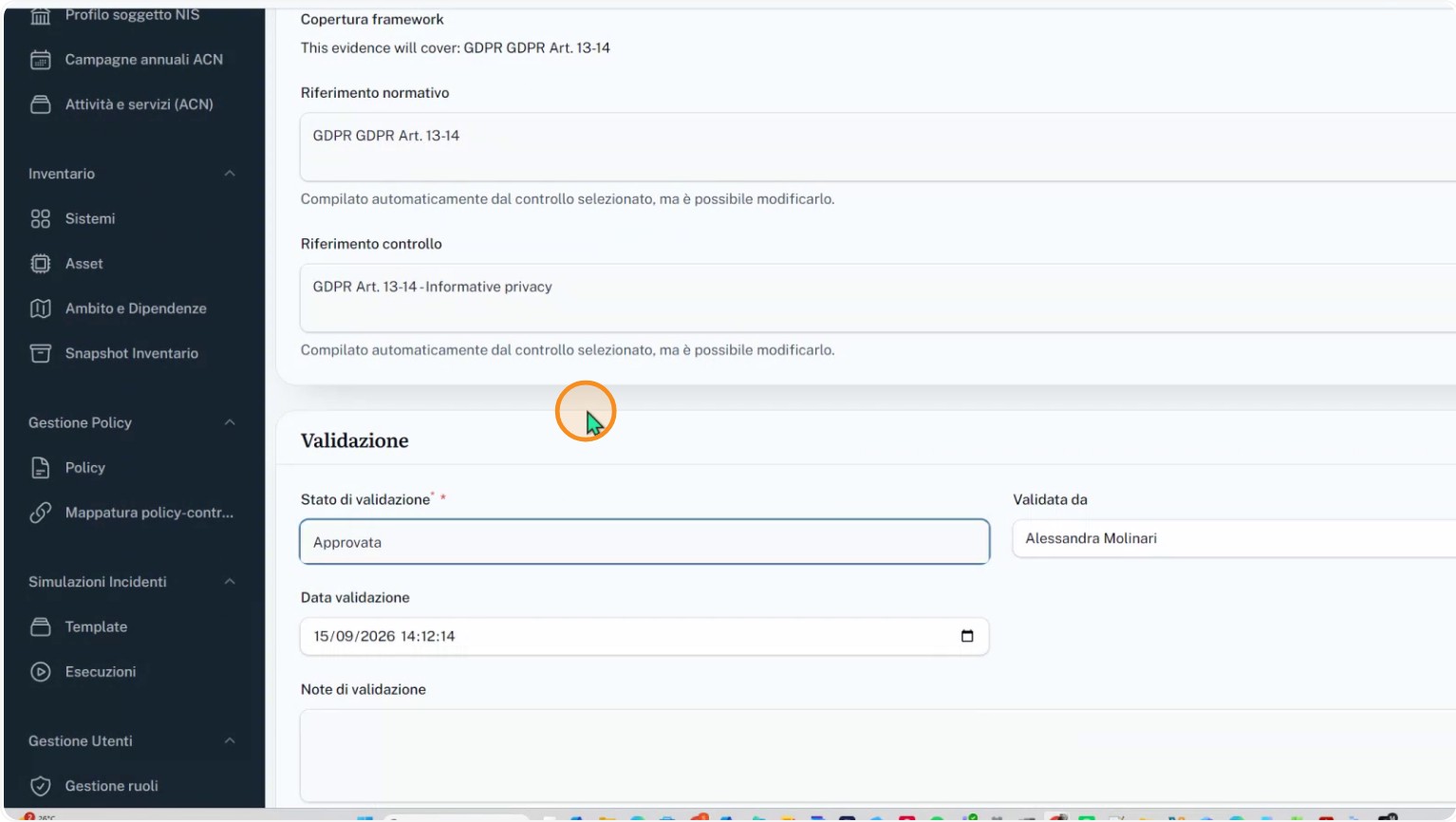The height and width of the screenshot is (822, 1456).
Task: Open Mappatura policy-contr... link icon
Action: 40,513
